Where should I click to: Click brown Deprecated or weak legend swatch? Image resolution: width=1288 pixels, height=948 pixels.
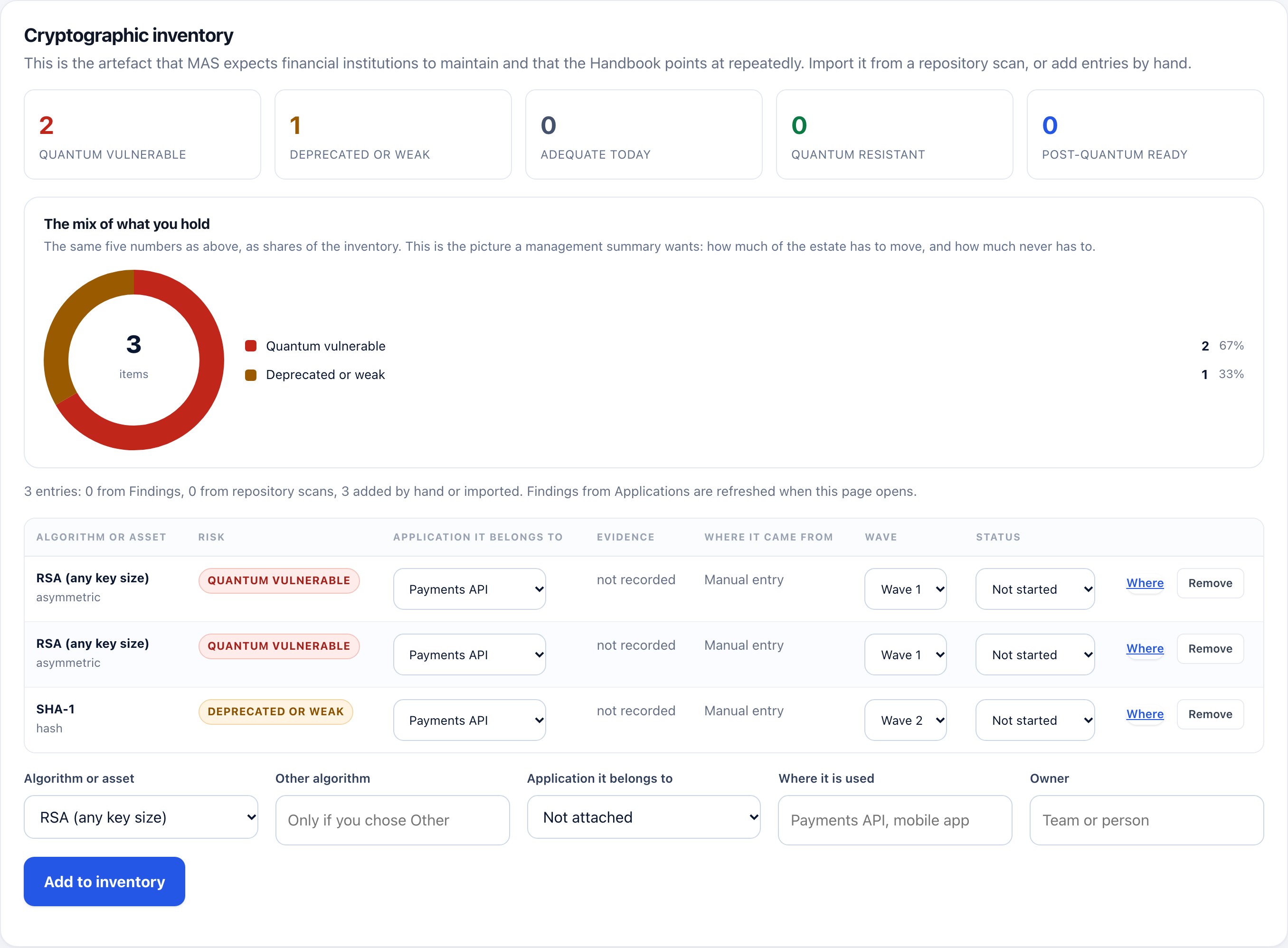point(251,375)
